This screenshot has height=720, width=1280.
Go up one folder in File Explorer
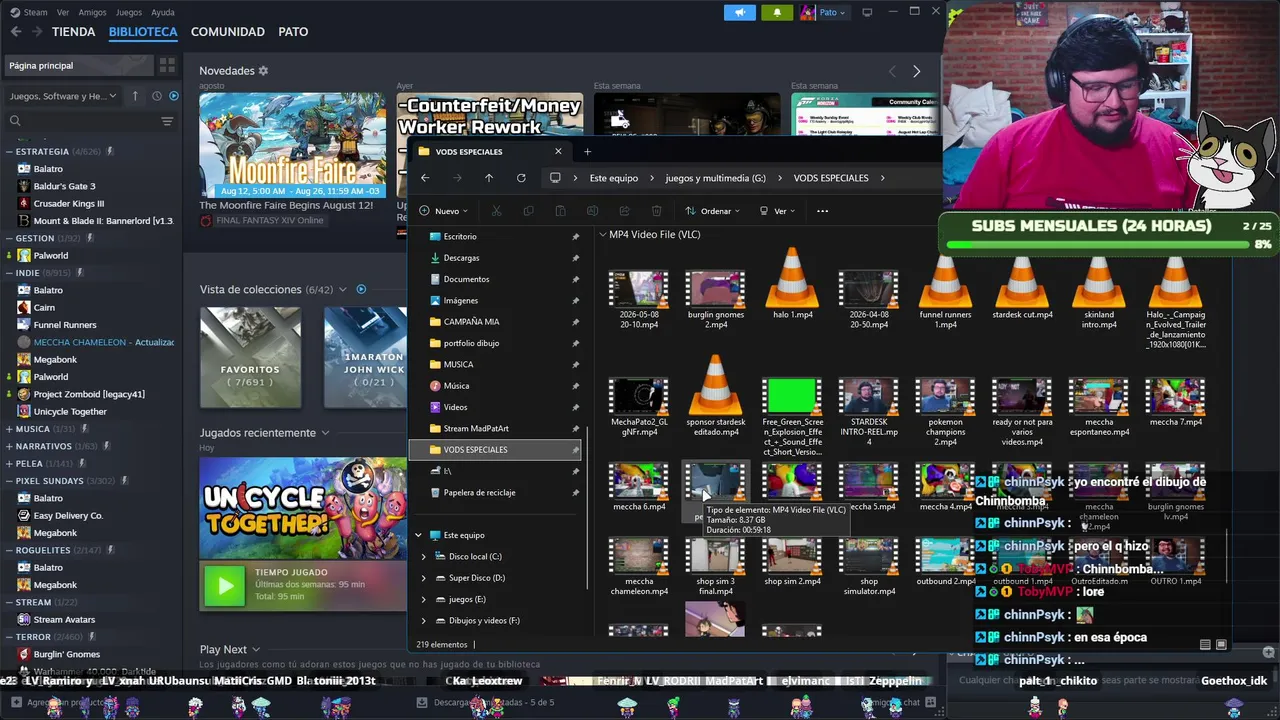489,178
